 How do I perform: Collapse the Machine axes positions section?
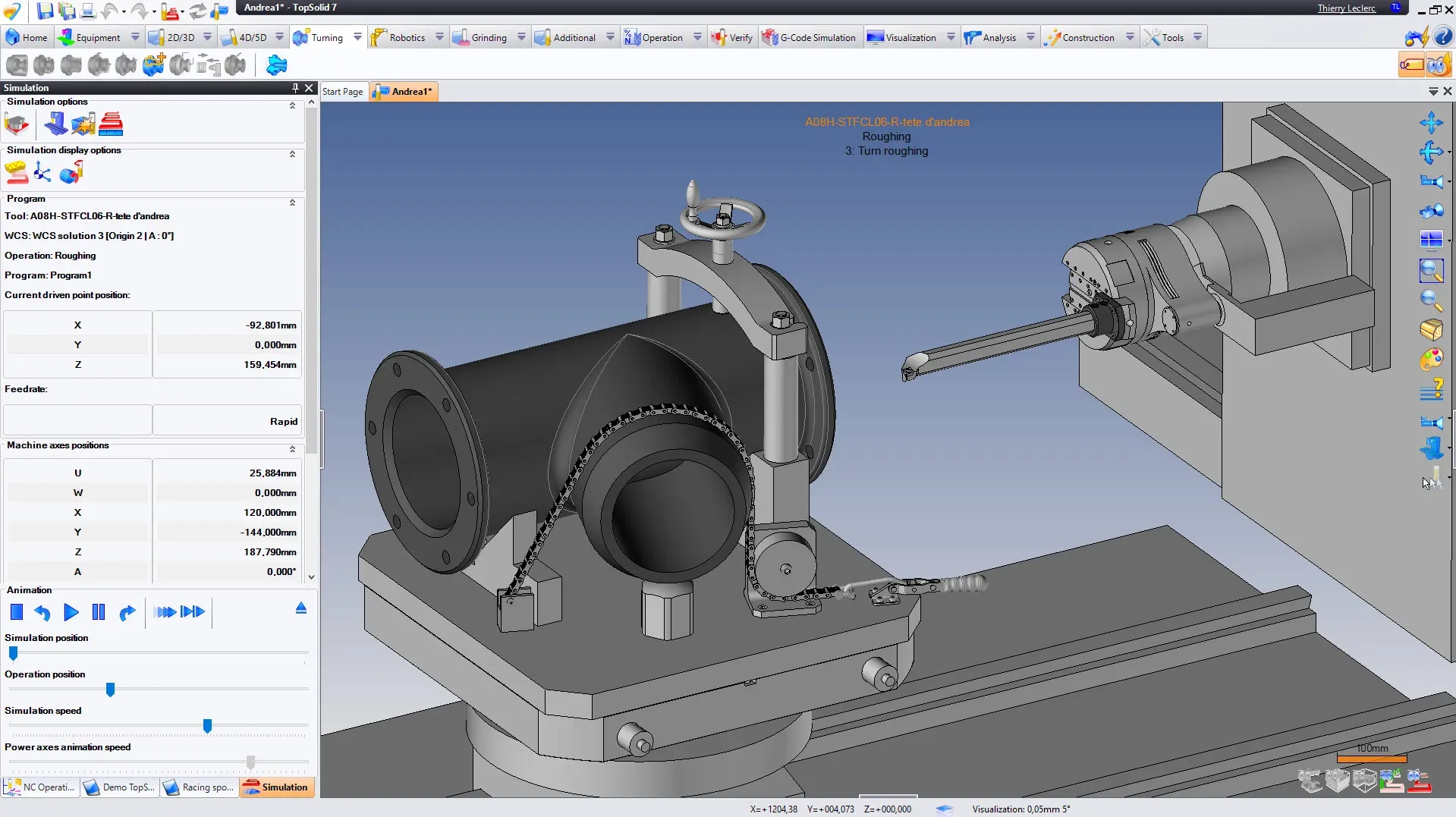click(x=291, y=449)
